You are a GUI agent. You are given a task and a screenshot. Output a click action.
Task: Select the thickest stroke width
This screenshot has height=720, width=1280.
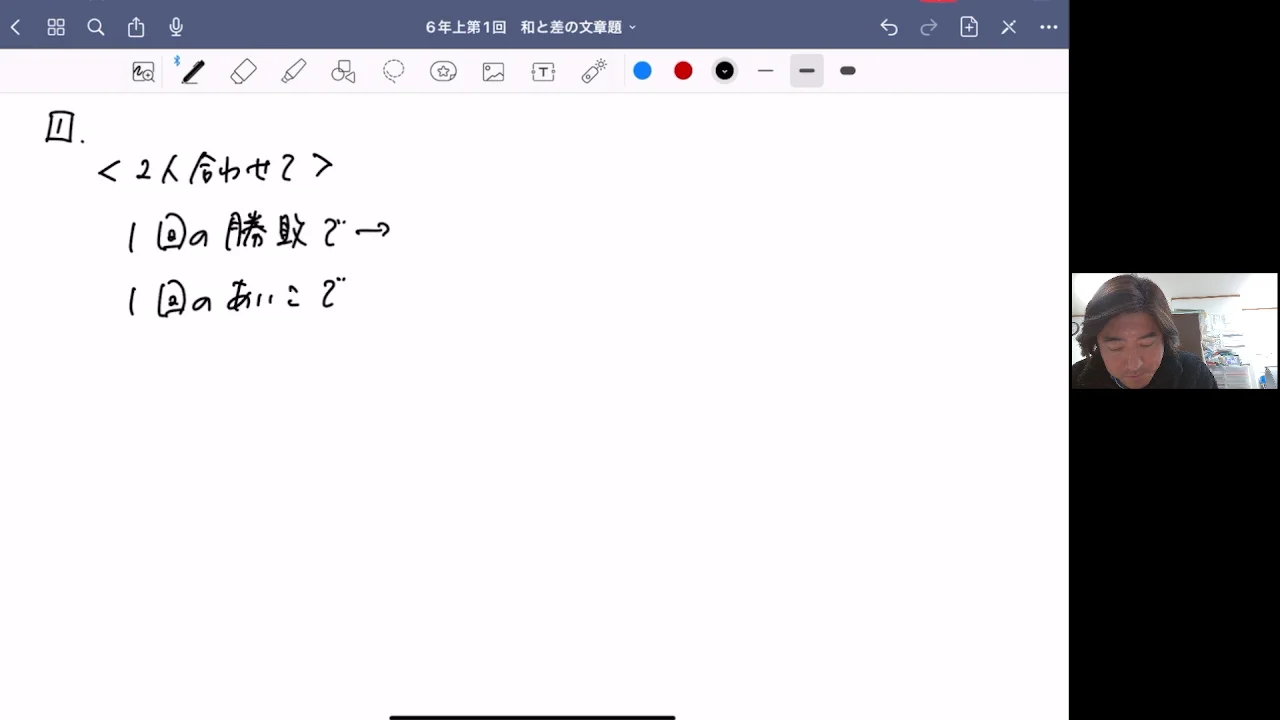pyautogui.click(x=848, y=71)
